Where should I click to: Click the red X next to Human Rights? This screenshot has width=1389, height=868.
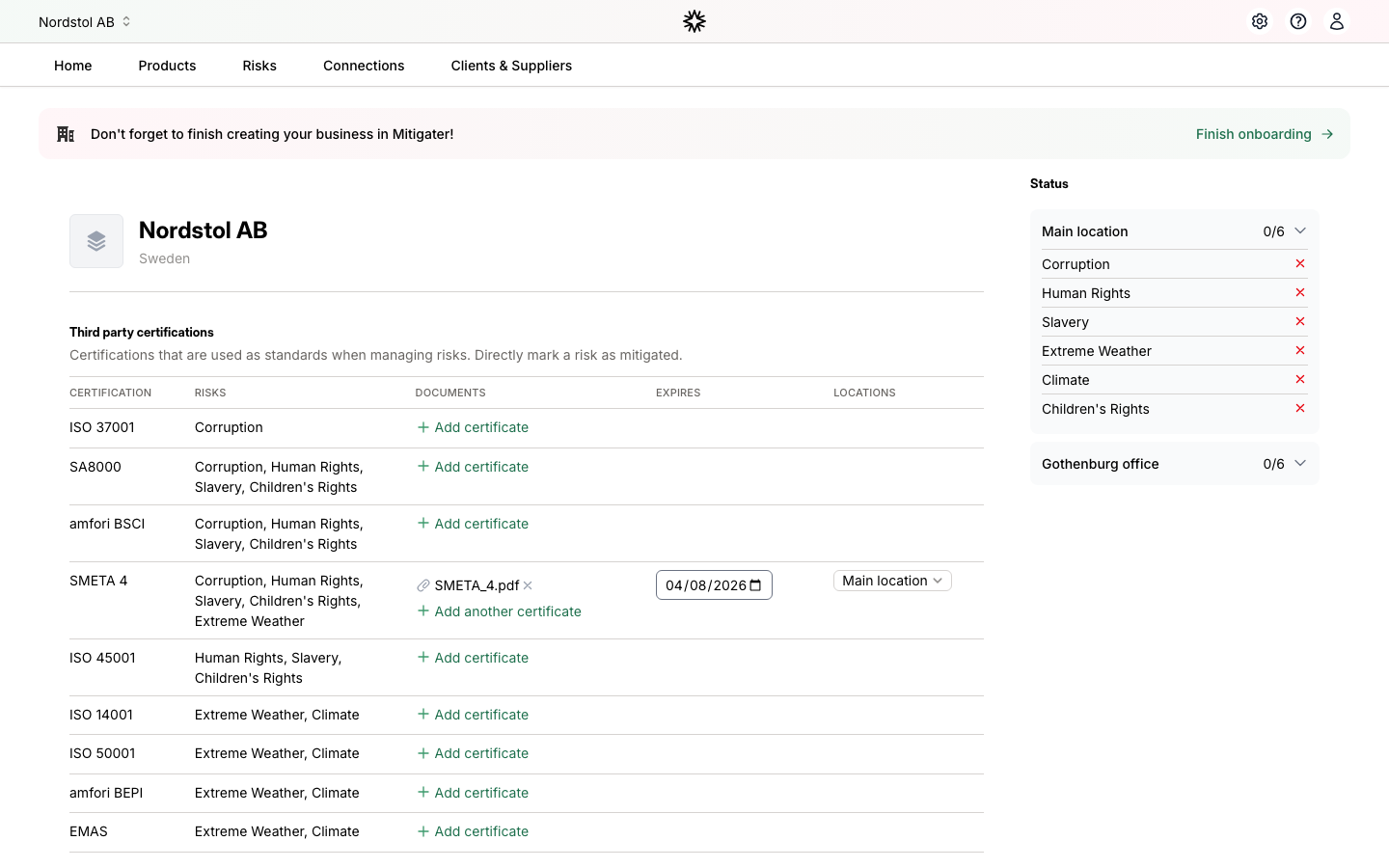pos(1300,292)
